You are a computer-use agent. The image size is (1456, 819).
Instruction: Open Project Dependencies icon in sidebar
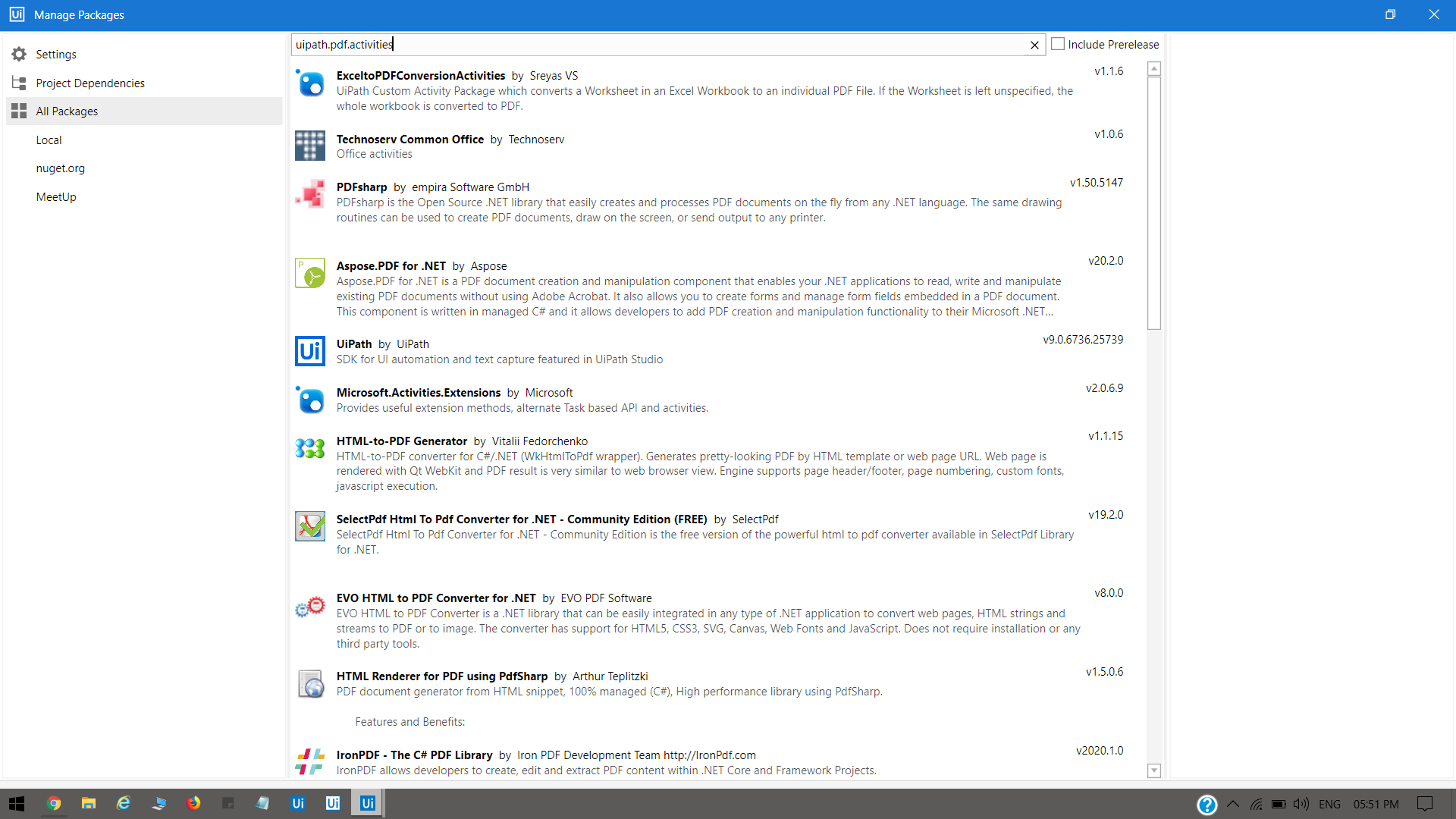19,83
